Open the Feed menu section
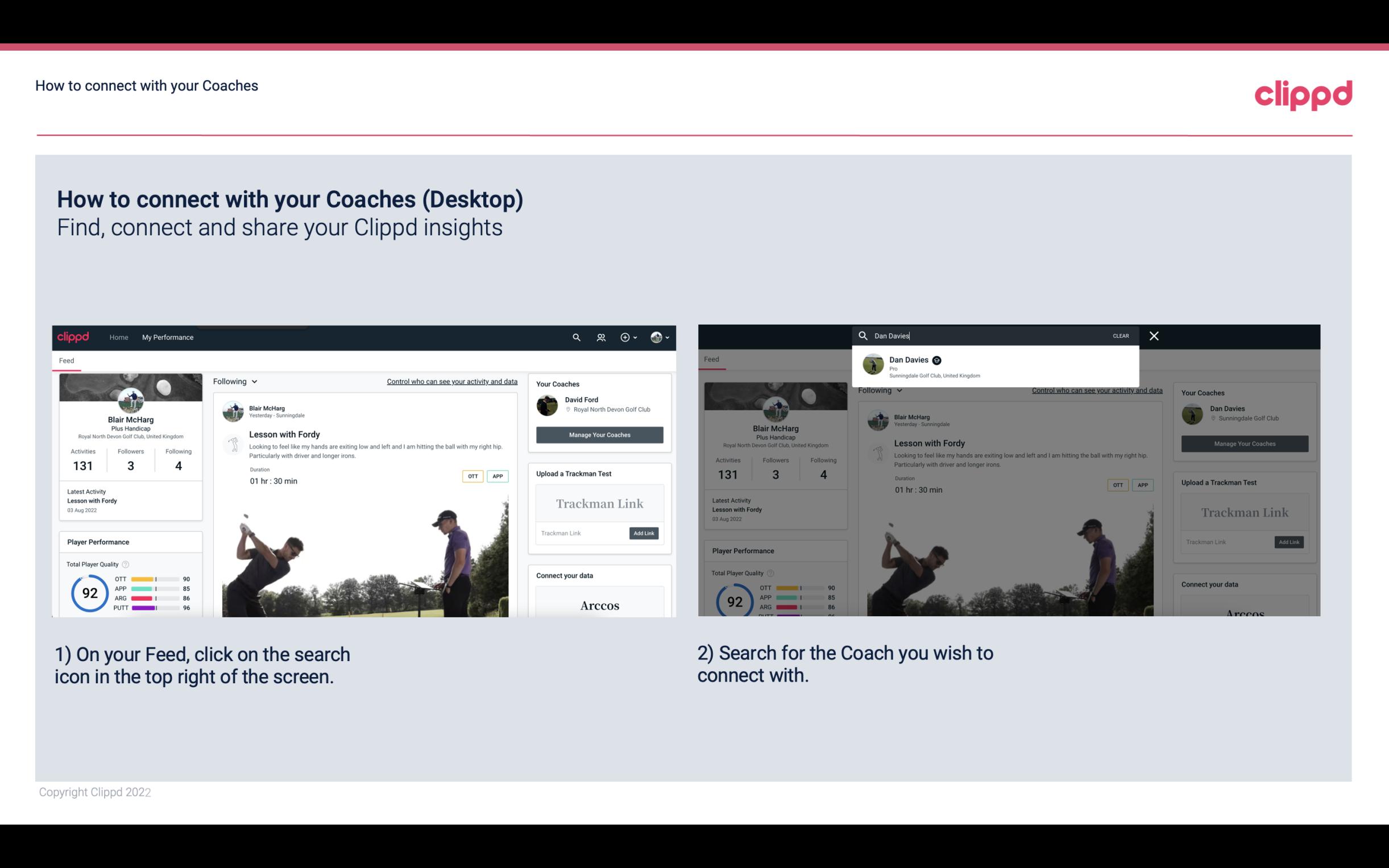Image resolution: width=1389 pixels, height=868 pixels. (67, 360)
